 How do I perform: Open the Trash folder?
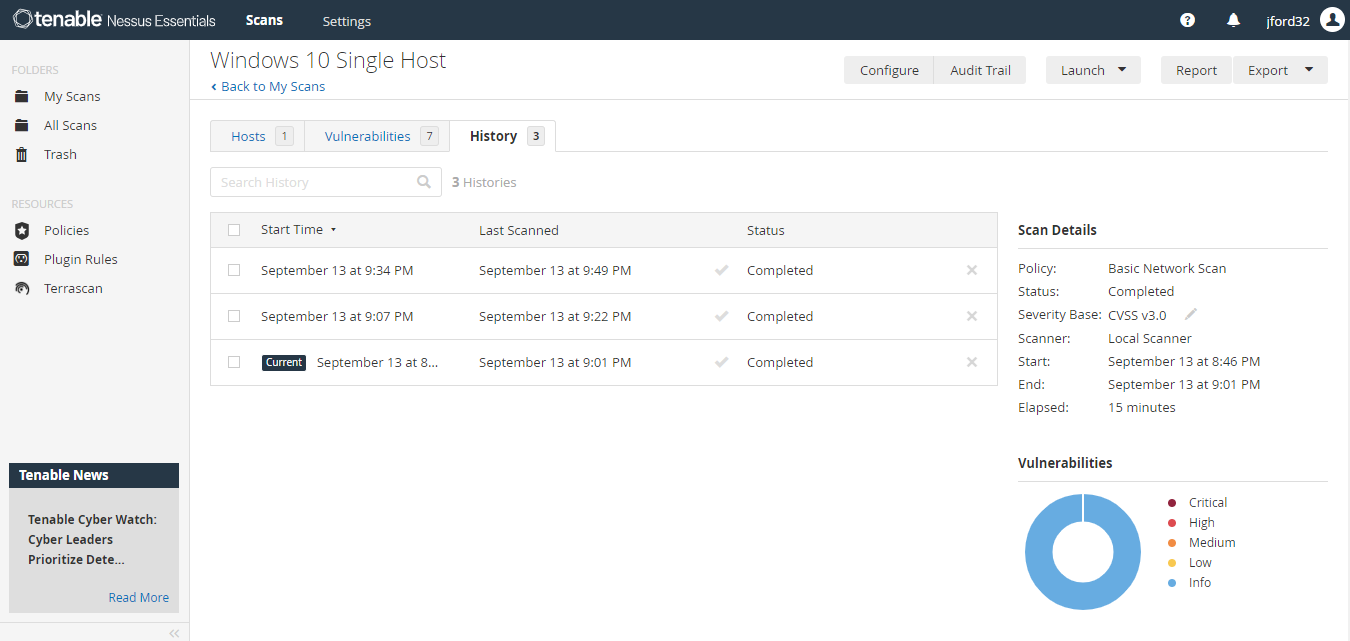[x=60, y=154]
